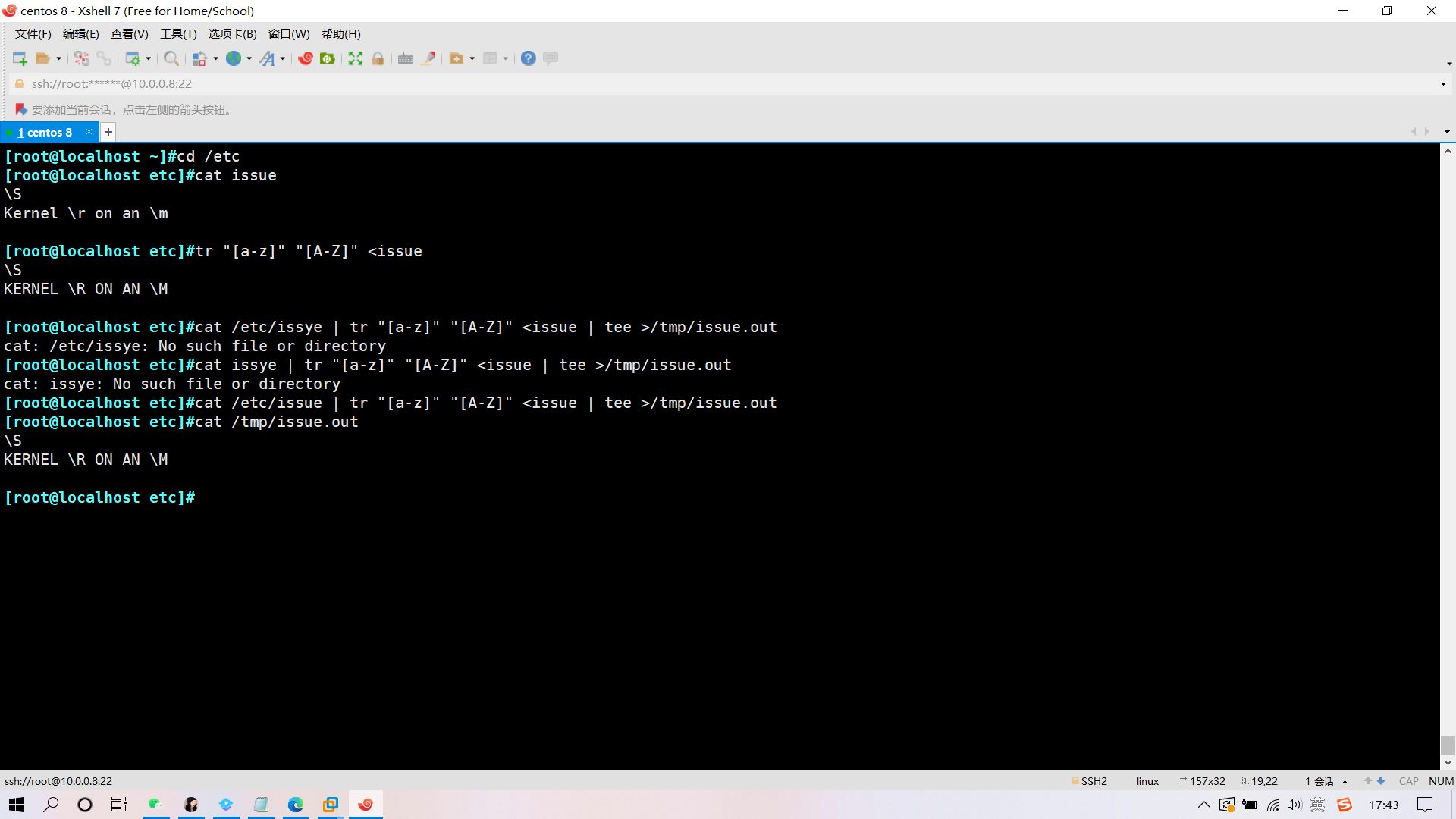Open the Help question mark icon
The width and height of the screenshot is (1456, 819).
tap(529, 58)
